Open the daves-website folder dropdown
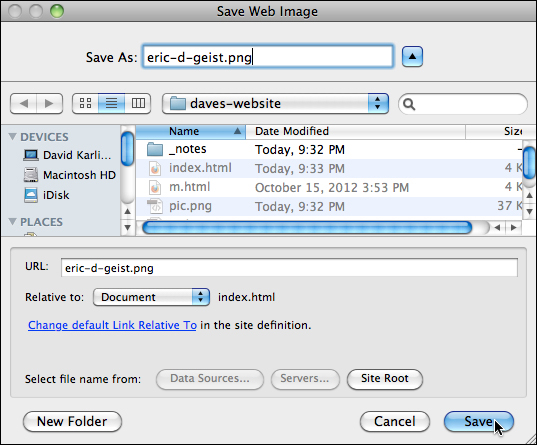Screen dimensions: 537x445 click(275, 103)
